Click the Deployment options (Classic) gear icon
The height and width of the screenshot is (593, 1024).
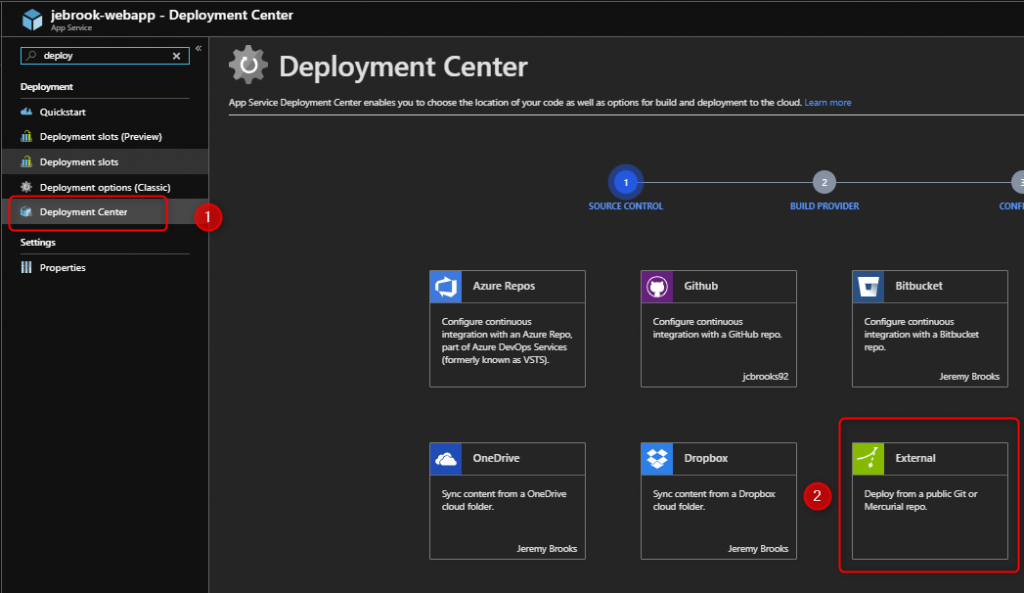[x=26, y=187]
